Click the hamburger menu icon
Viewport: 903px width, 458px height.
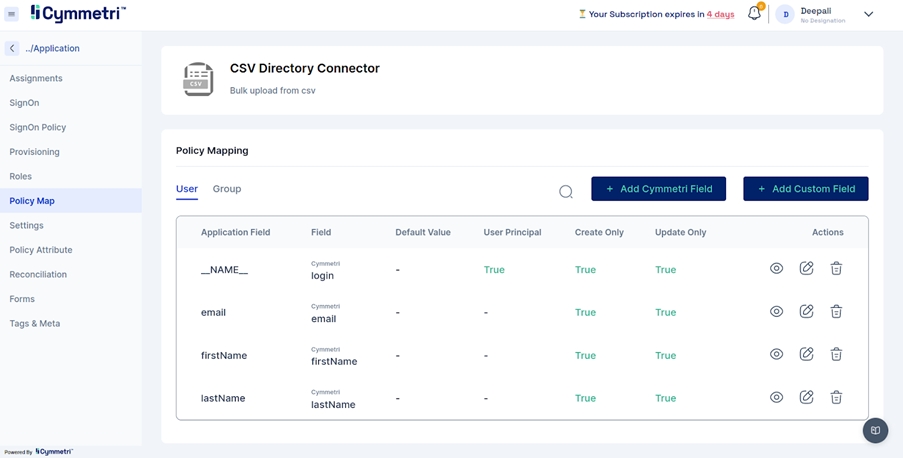[12, 14]
